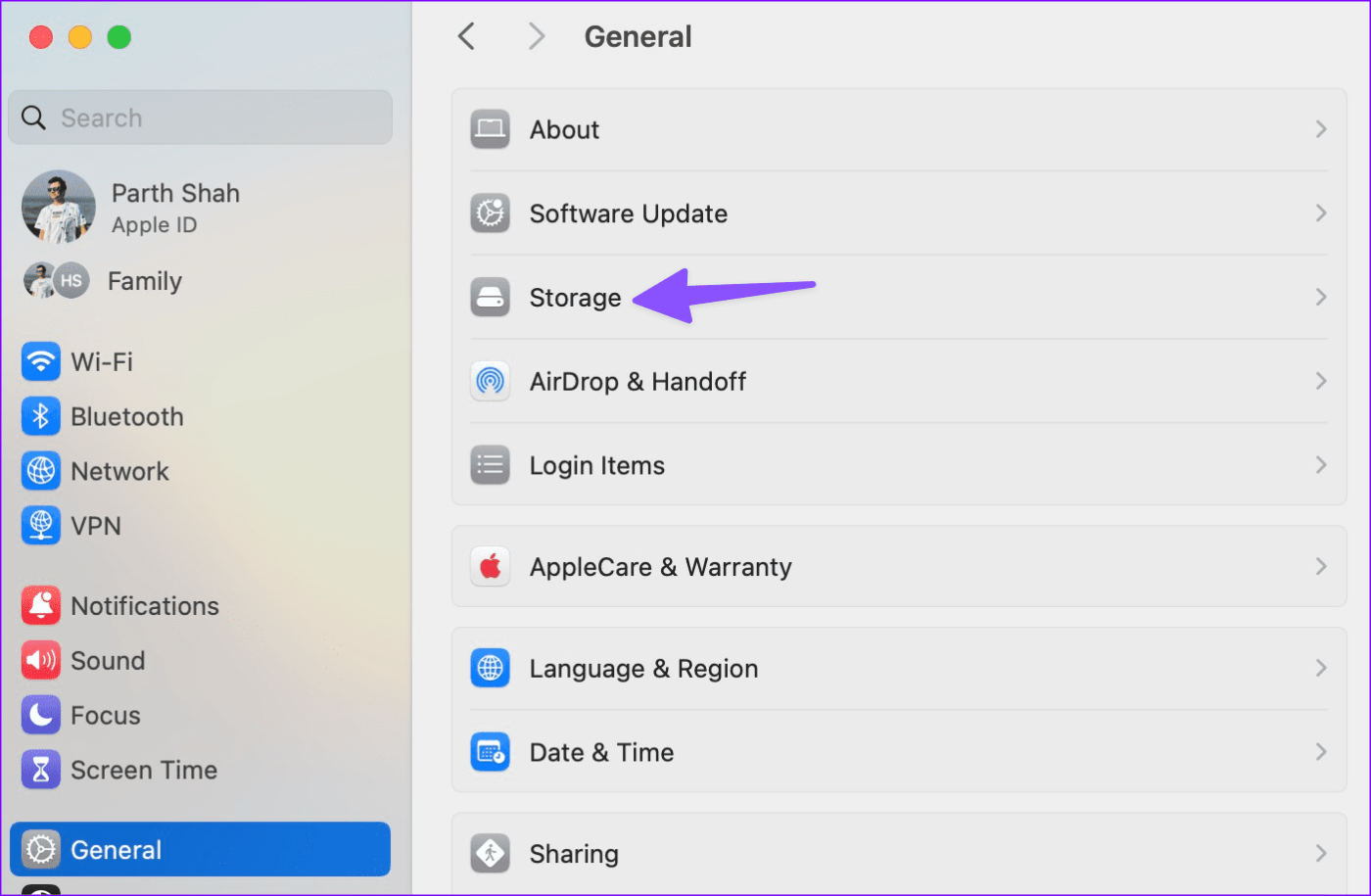This screenshot has width=1371, height=896.
Task: Open Screen Time label in sidebar
Action: coord(144,771)
